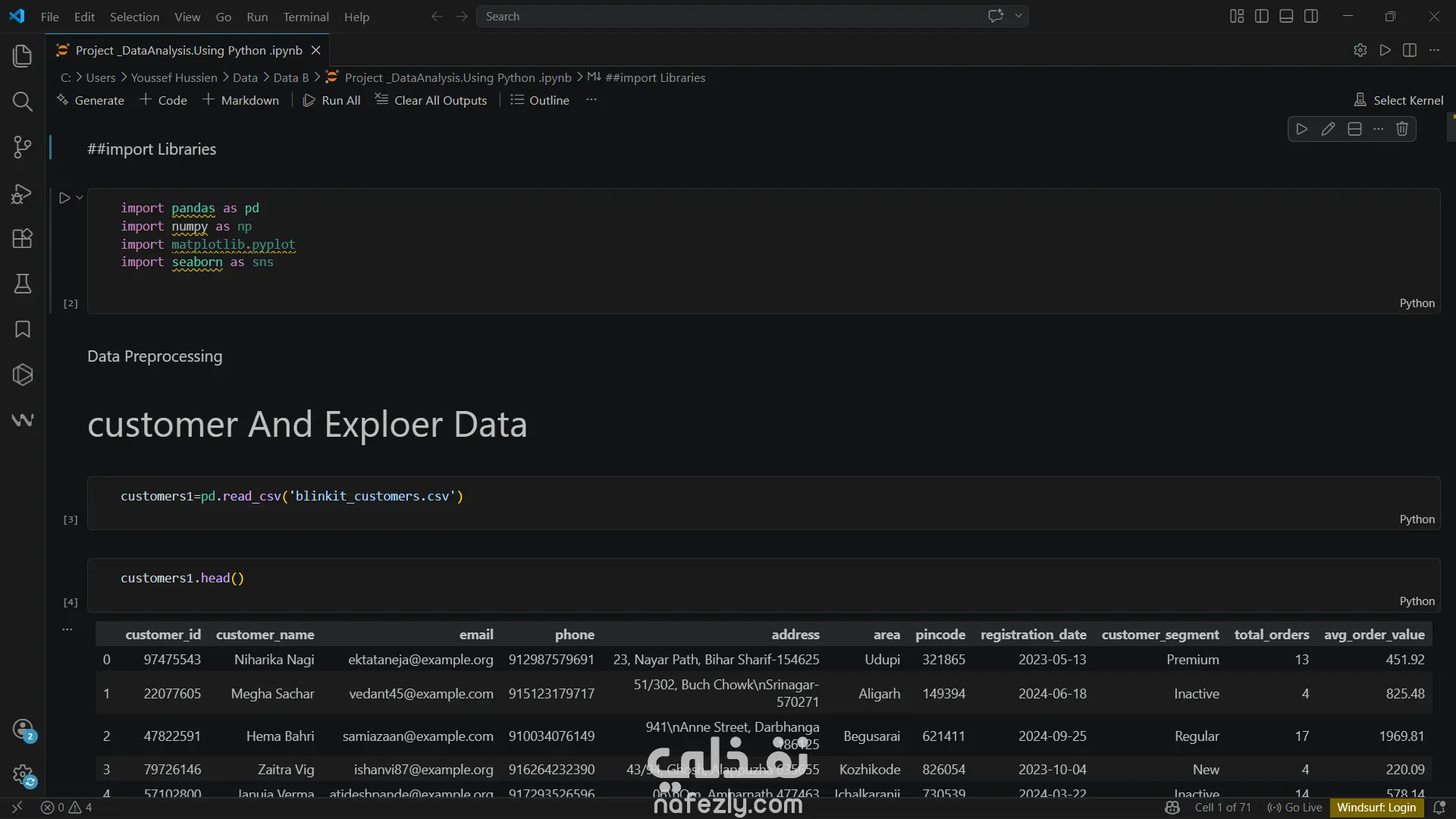This screenshot has width=1456, height=819.
Task: Click Clear All Outputs
Action: pos(431,100)
